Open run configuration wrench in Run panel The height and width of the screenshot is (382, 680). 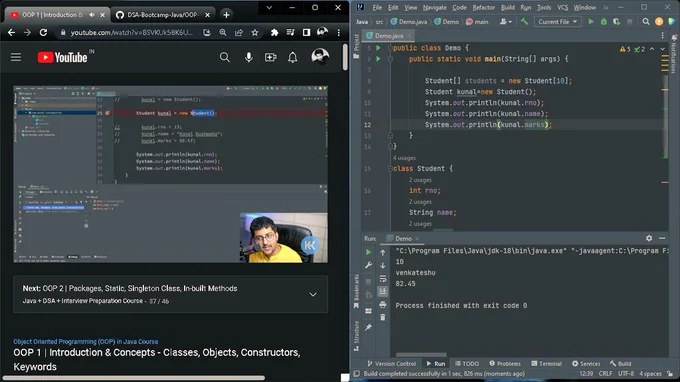pyautogui.click(x=368, y=265)
